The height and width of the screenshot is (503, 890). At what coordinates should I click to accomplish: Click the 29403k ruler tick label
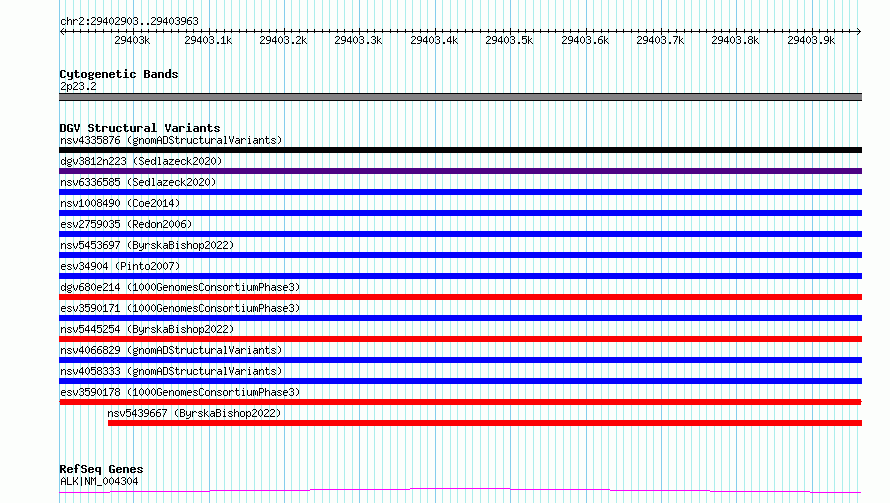tap(132, 40)
